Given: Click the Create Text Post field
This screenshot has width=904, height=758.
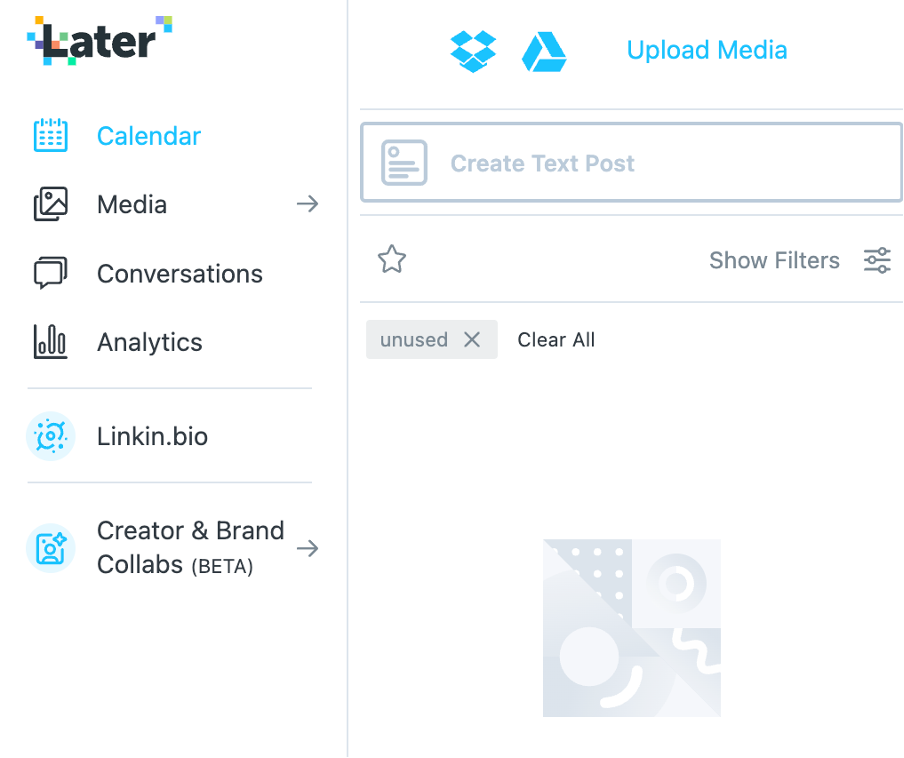Looking at the screenshot, I should pos(631,162).
